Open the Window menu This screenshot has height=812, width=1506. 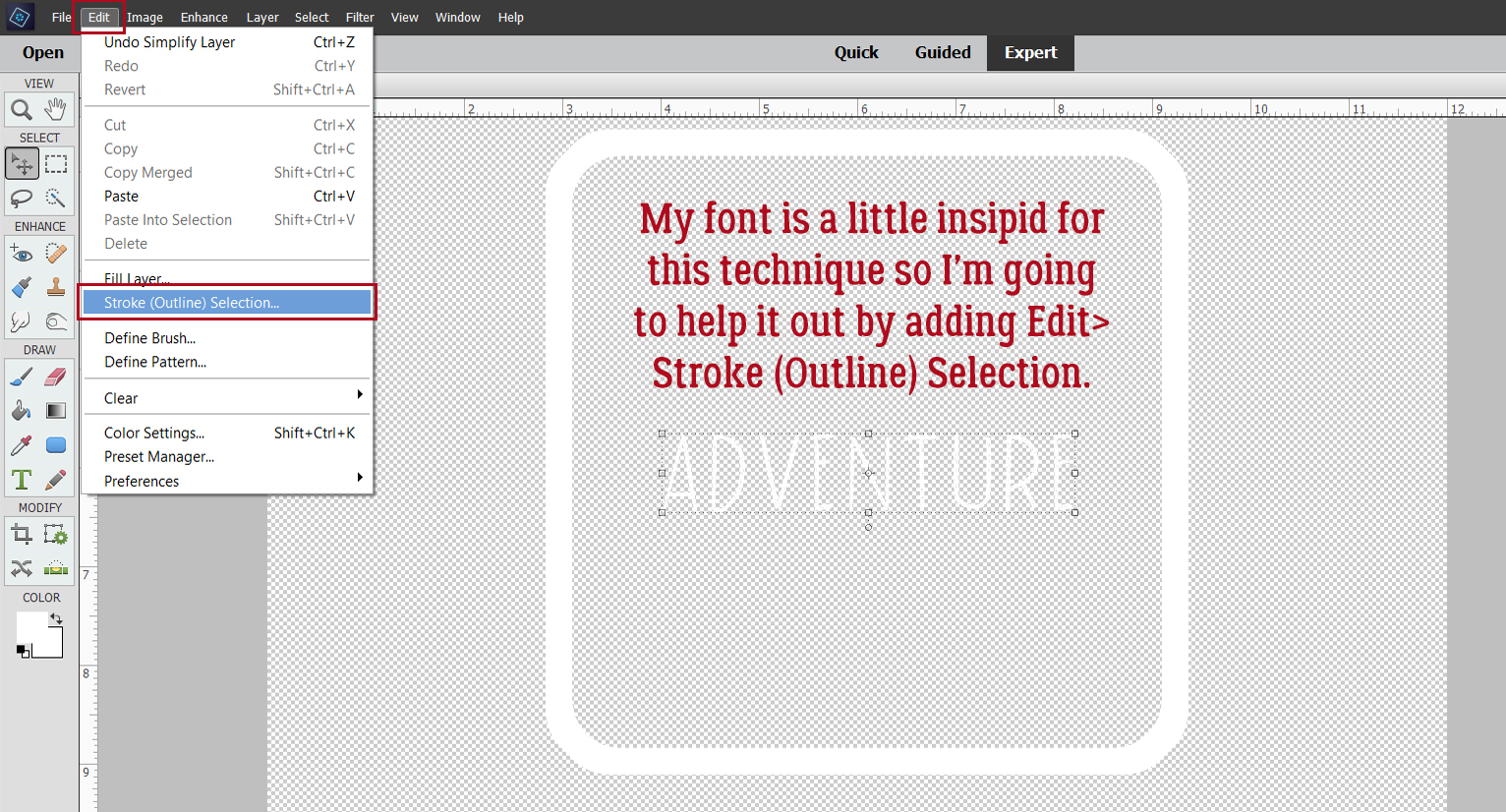click(458, 17)
